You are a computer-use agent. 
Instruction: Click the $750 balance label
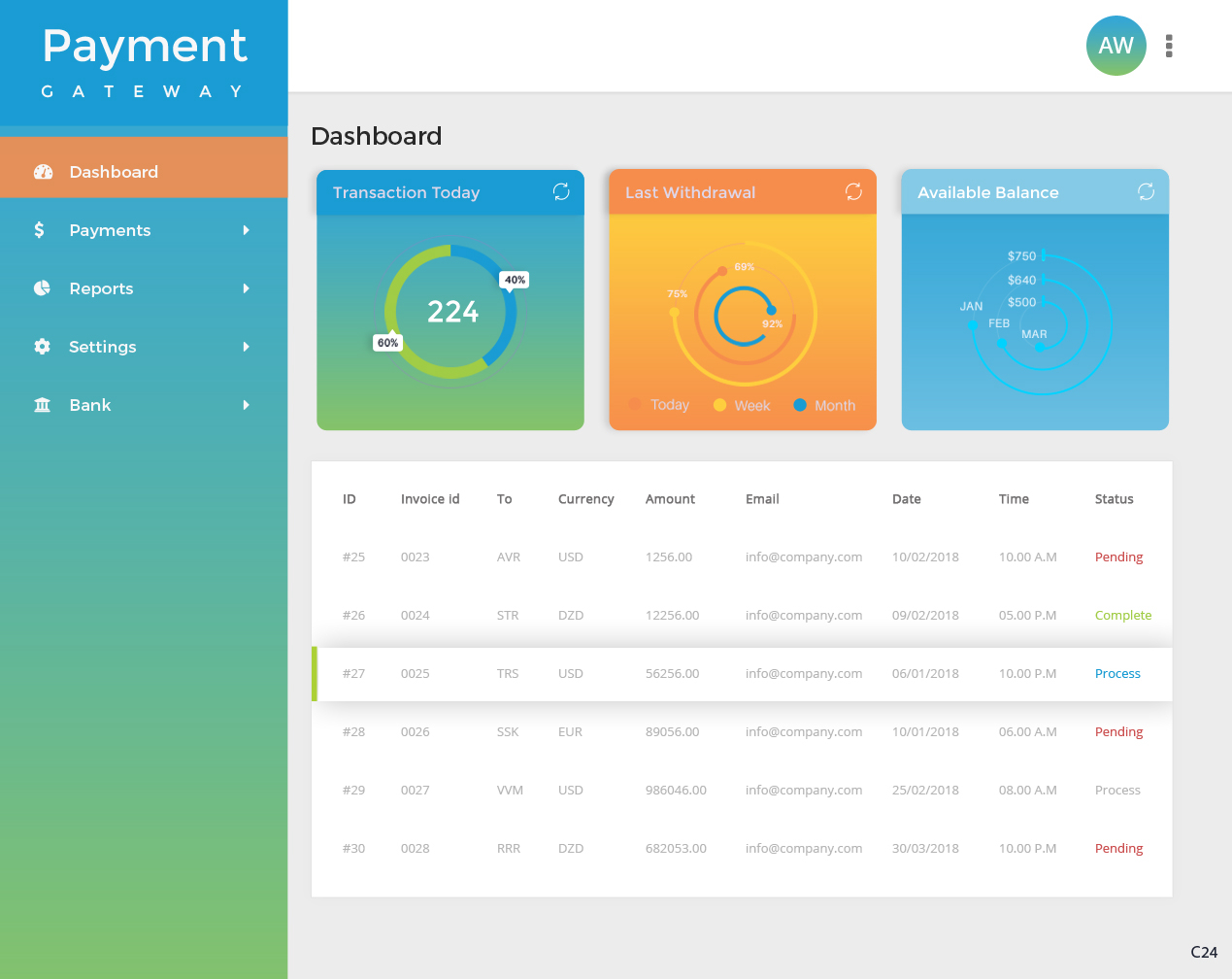point(1021,256)
